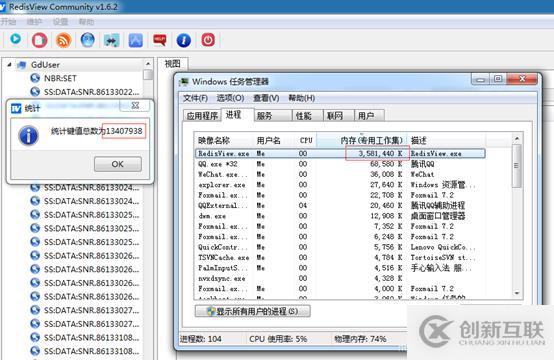Click 显示所有用户的进程(S) button
The width and height of the screenshot is (554, 360).
253,311
